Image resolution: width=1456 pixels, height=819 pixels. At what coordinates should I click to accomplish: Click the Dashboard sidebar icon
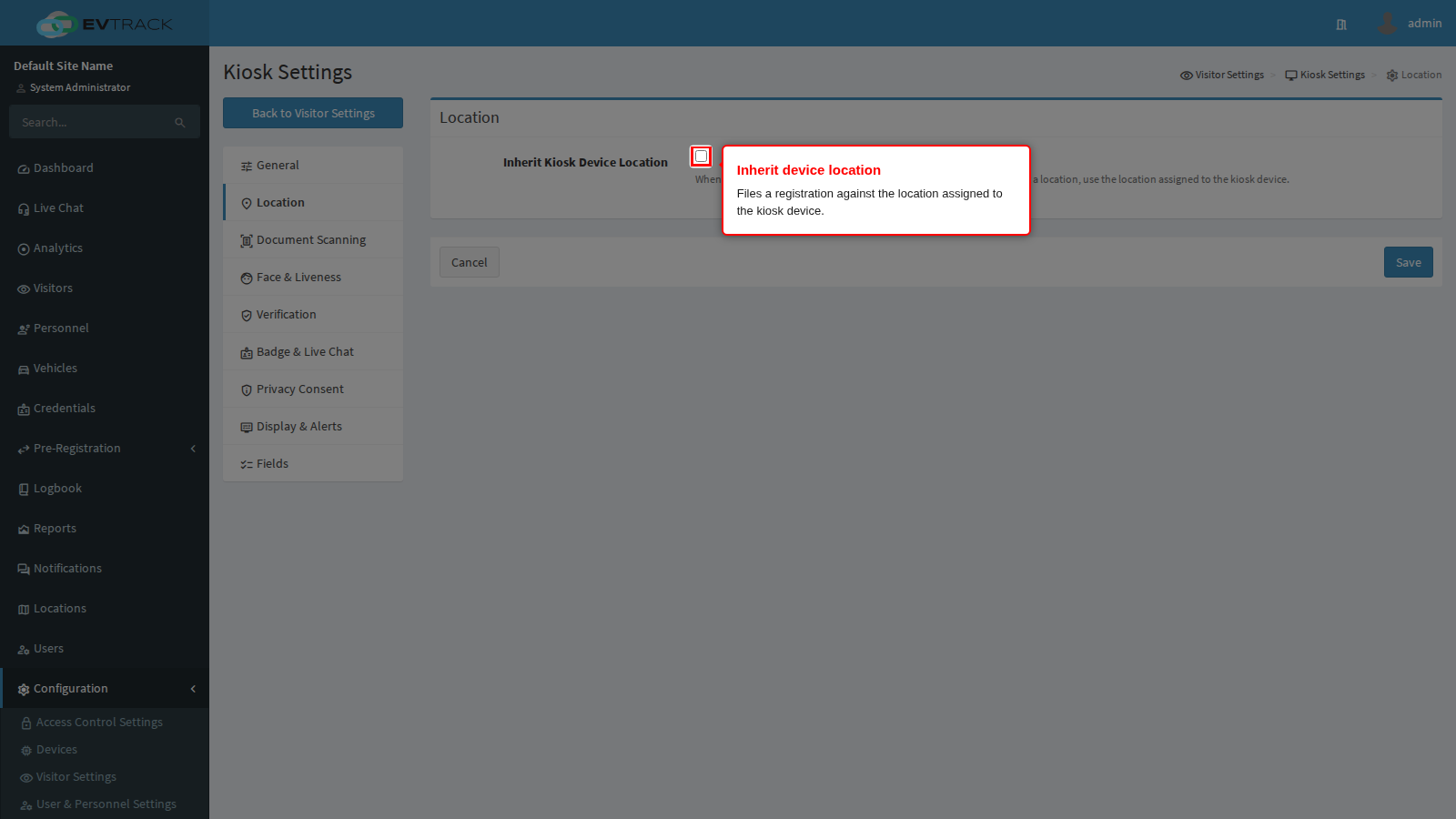tap(24, 169)
